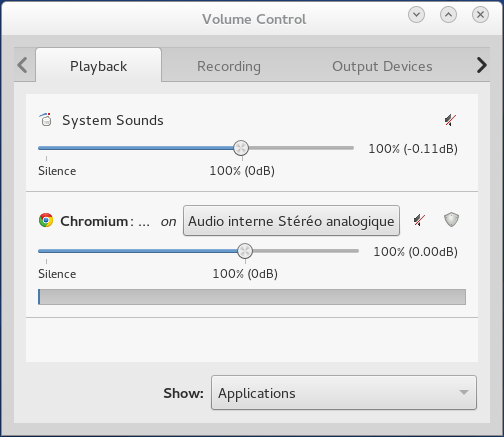Click the dropdown arrow in the Show box
504x437 pixels.
[464, 393]
